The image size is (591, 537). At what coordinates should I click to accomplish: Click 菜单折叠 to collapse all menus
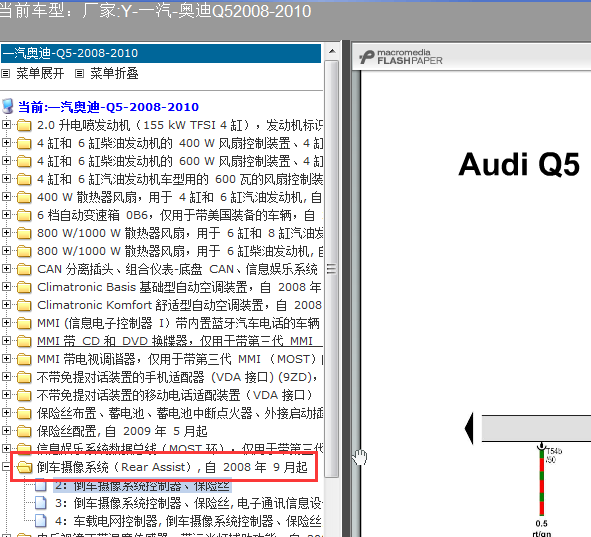[114, 73]
